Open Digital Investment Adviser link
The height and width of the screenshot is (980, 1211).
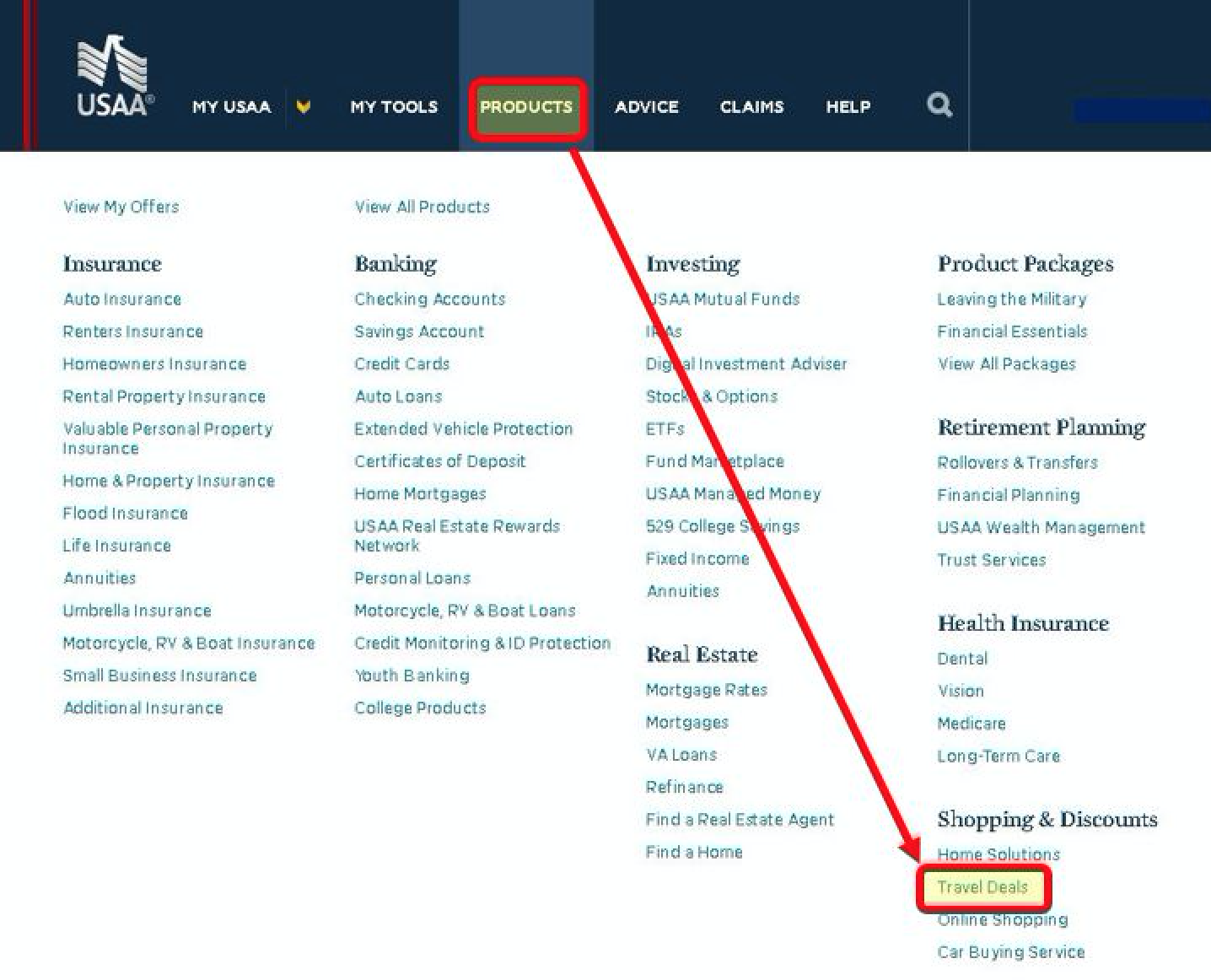tap(747, 363)
